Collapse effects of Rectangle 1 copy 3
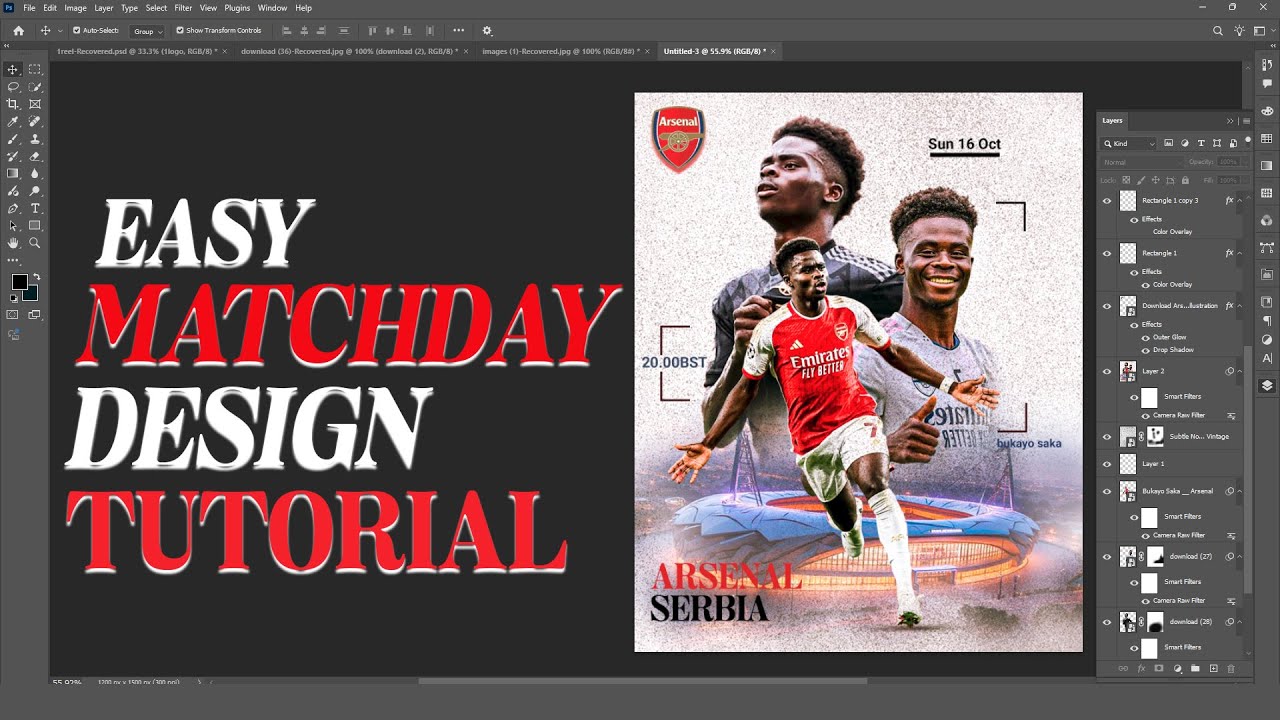1280x720 pixels. coord(1240,201)
